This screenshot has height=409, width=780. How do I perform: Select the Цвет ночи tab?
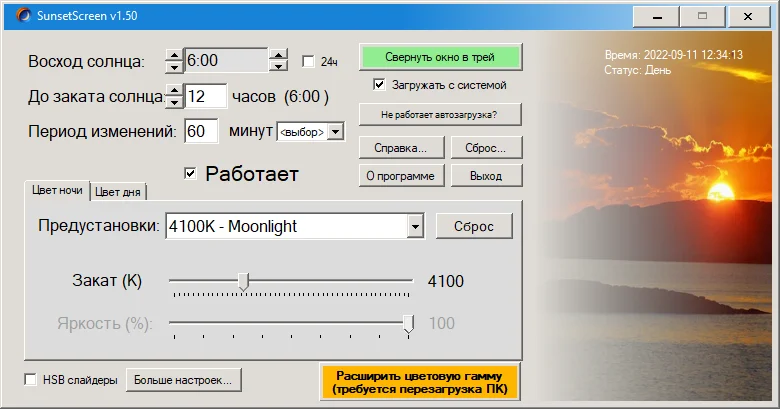[x=57, y=190]
